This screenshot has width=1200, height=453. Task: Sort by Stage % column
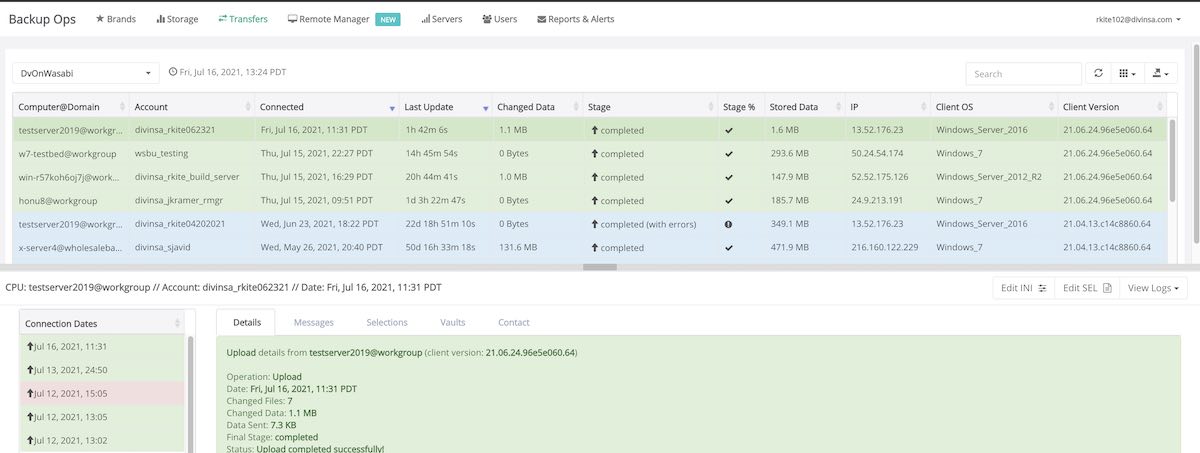tap(741, 106)
